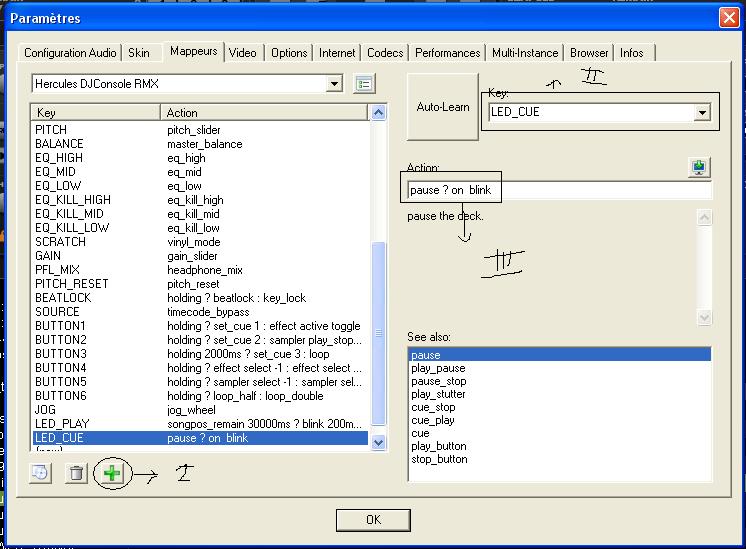Viewport: 746px width, 549px height.
Task: Click the green arrow icon by the Action label
Action: click(699, 167)
